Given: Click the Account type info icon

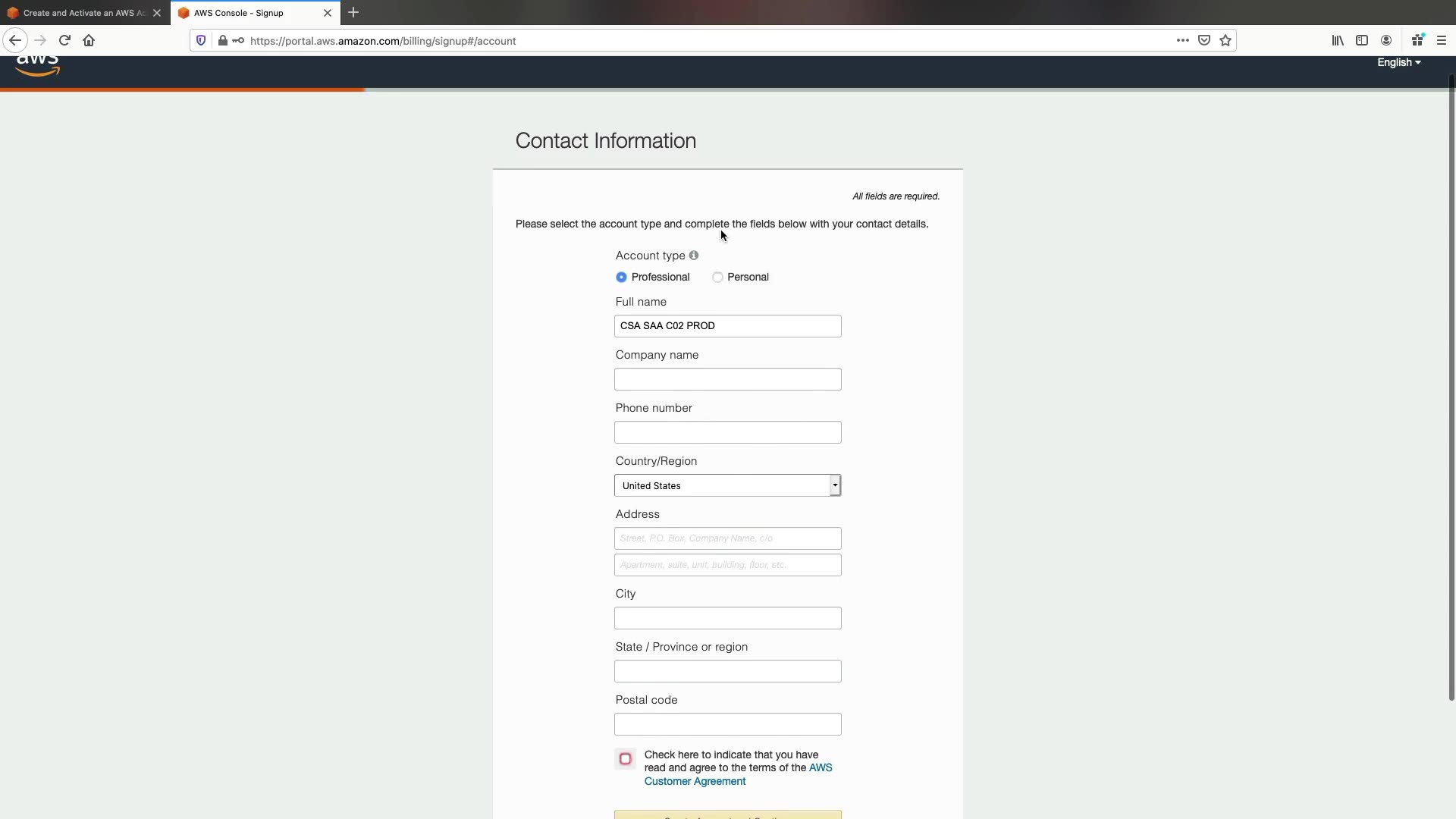Looking at the screenshot, I should pyautogui.click(x=694, y=256).
